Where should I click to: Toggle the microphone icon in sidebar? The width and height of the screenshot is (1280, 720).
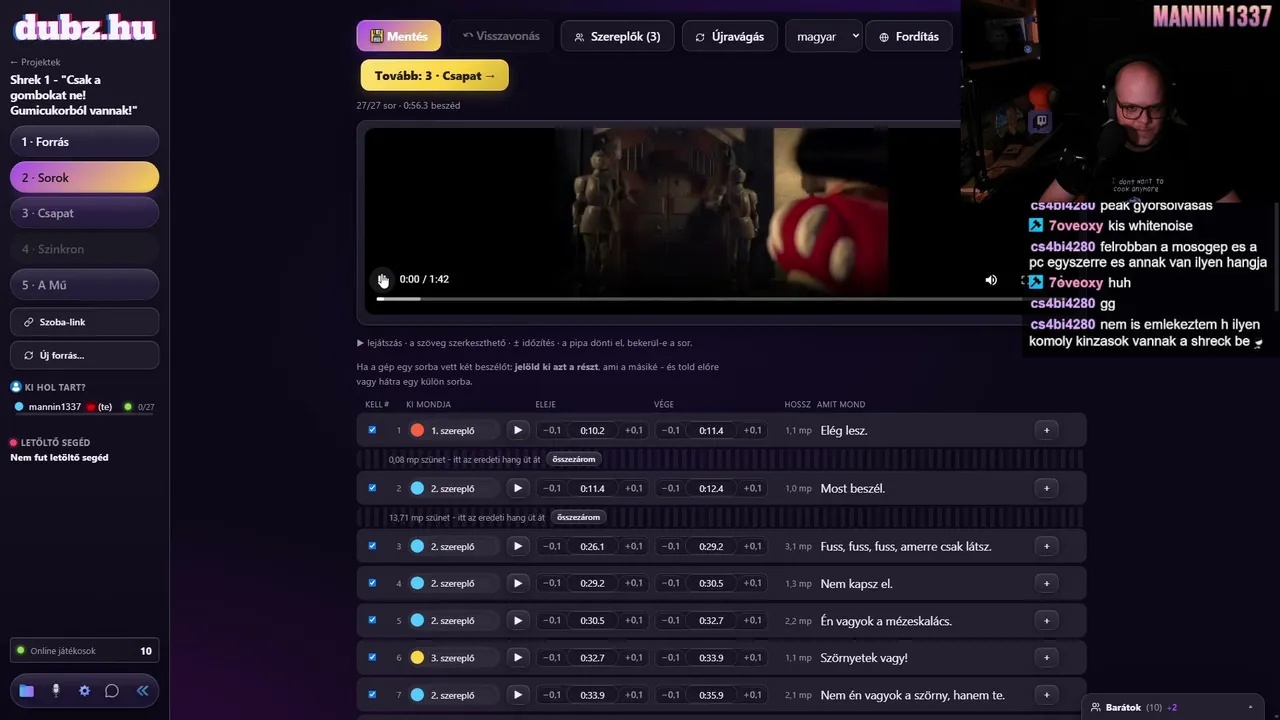[56, 691]
